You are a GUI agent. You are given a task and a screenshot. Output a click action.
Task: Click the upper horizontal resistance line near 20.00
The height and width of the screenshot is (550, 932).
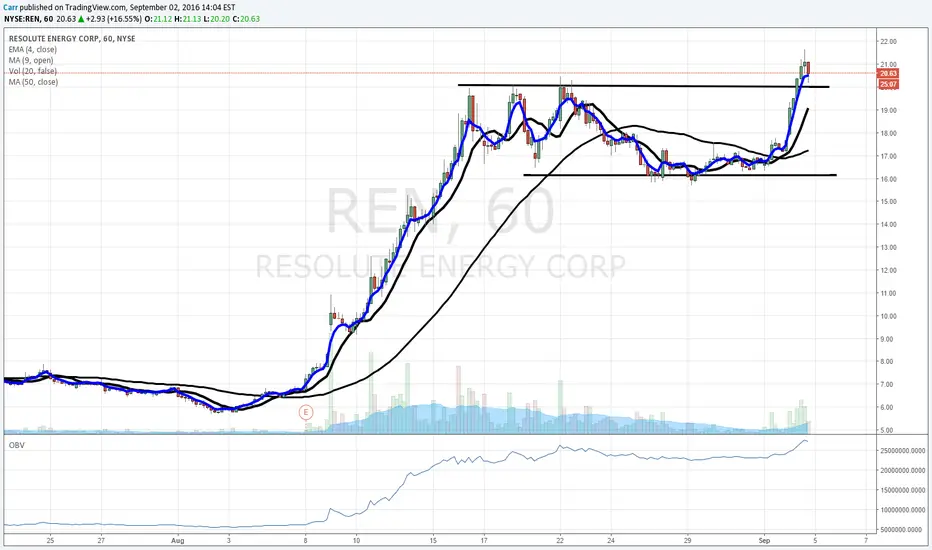point(643,86)
